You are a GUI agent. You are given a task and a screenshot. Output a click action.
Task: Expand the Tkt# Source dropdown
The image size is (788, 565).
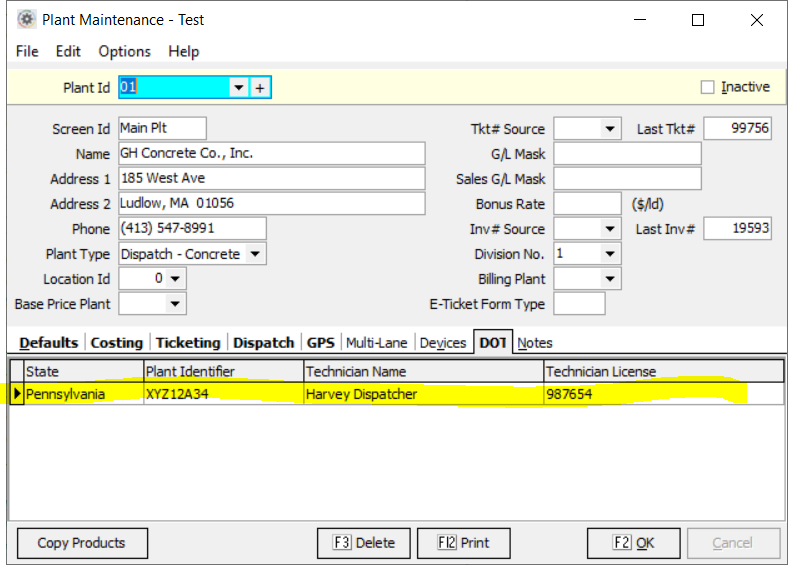point(610,129)
